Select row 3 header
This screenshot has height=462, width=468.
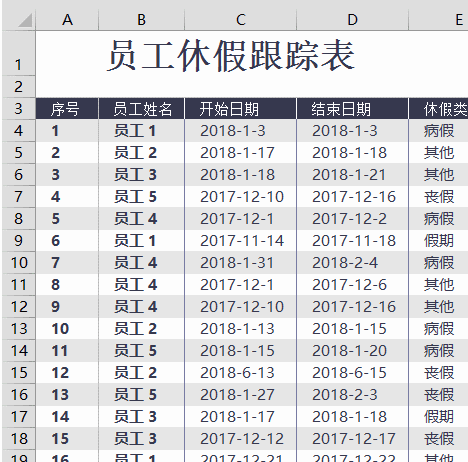[x=18, y=109]
